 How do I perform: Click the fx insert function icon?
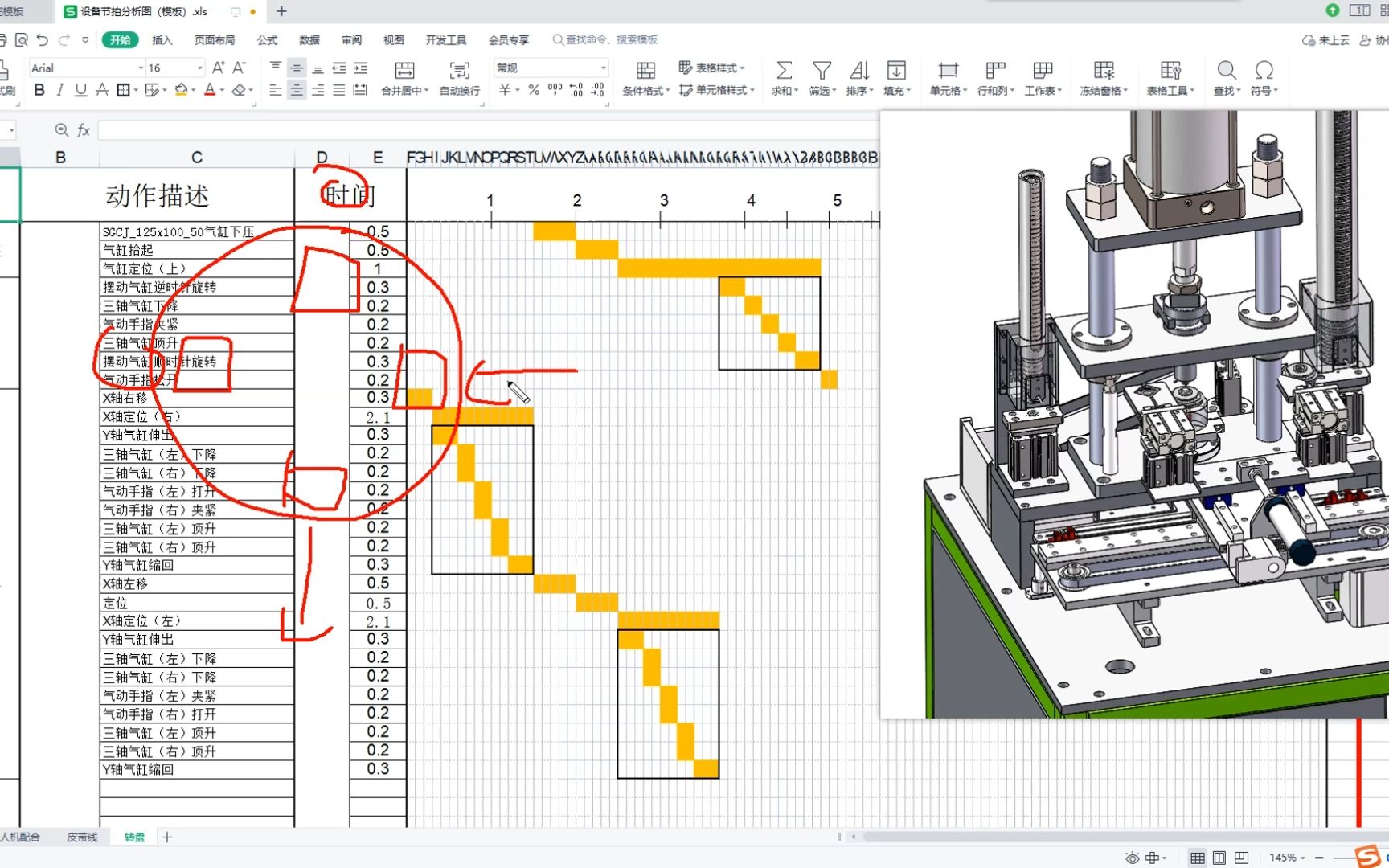tap(84, 130)
